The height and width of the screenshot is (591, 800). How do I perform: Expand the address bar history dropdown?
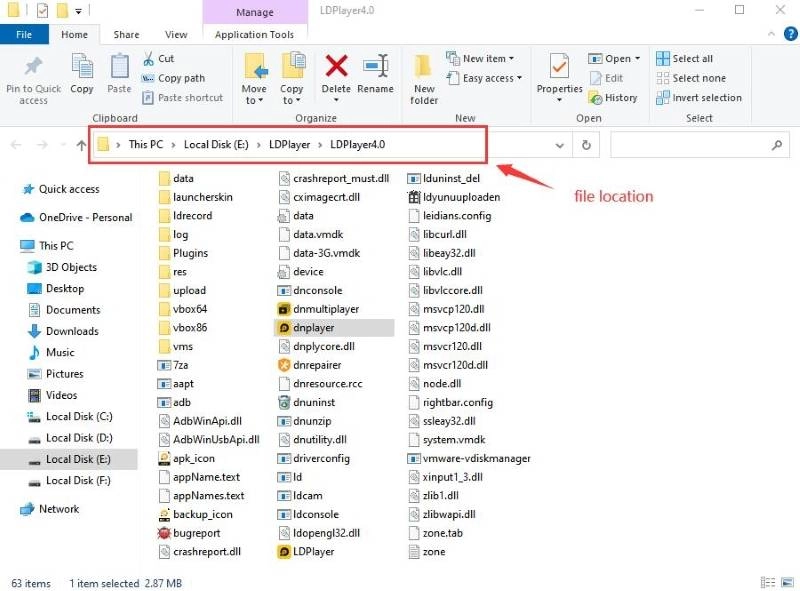559,144
